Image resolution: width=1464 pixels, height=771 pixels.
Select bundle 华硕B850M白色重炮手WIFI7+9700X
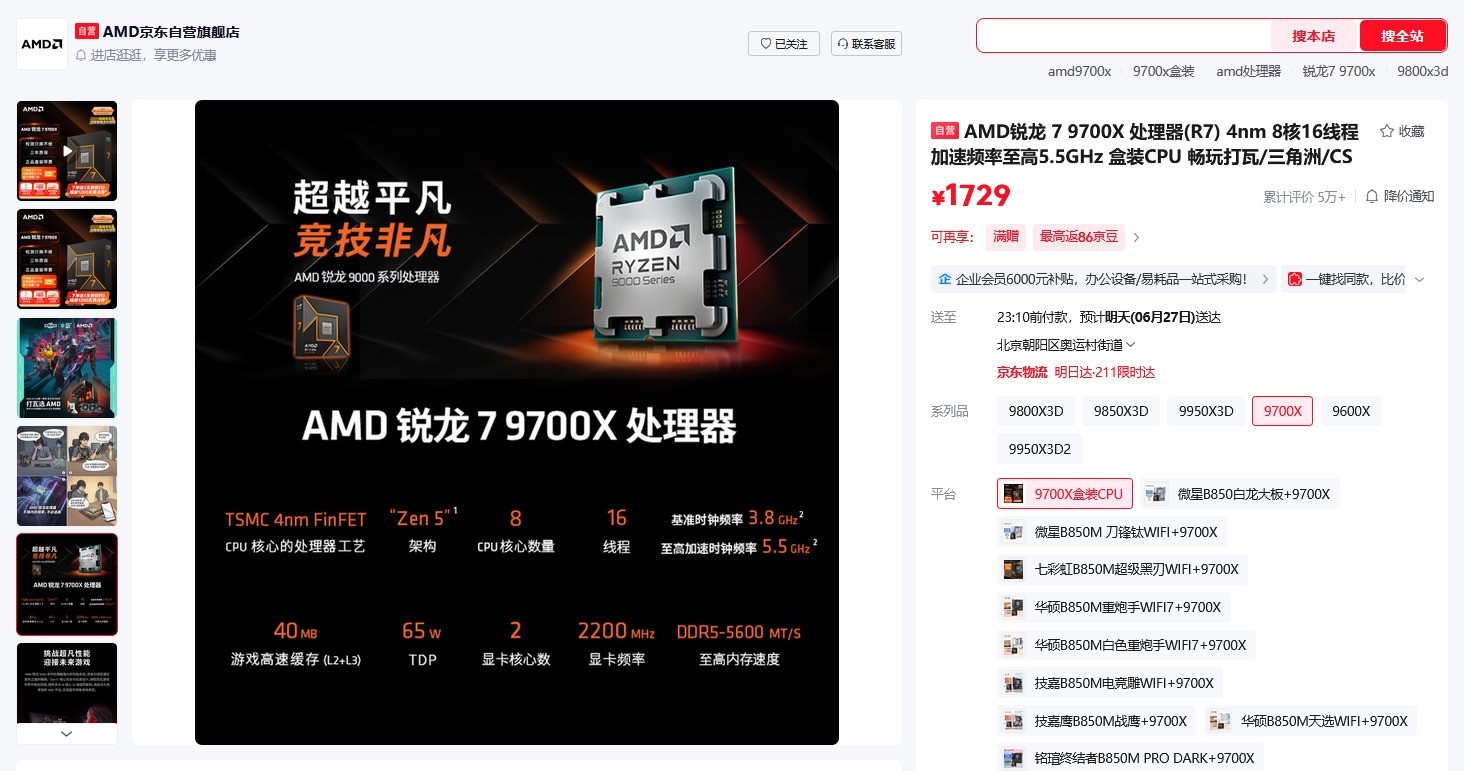[1126, 645]
